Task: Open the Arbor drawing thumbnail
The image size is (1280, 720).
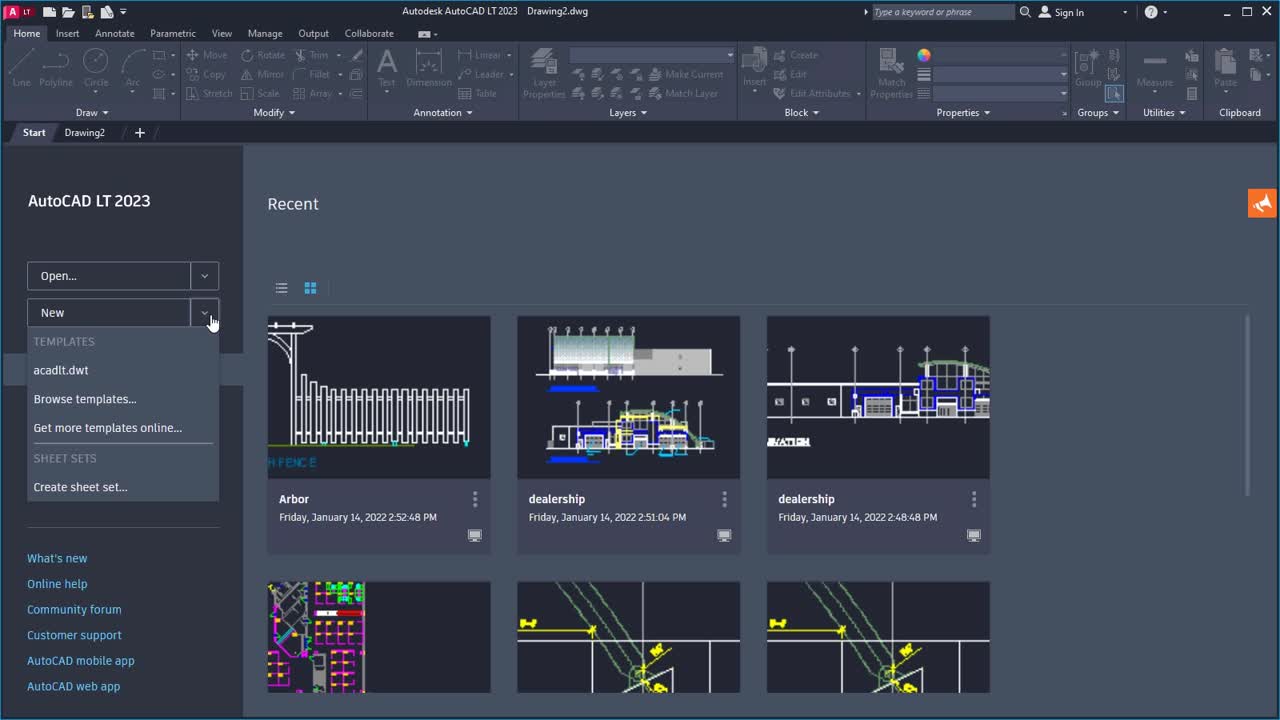Action: [x=378, y=396]
